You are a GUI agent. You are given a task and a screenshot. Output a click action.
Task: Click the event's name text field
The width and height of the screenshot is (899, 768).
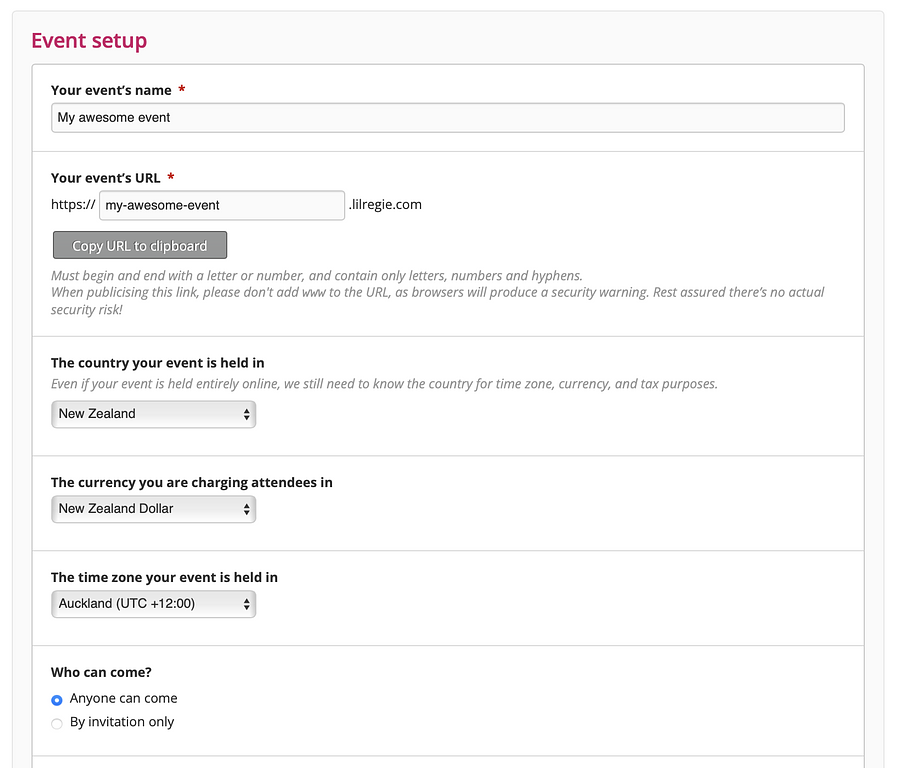[x=447, y=118]
